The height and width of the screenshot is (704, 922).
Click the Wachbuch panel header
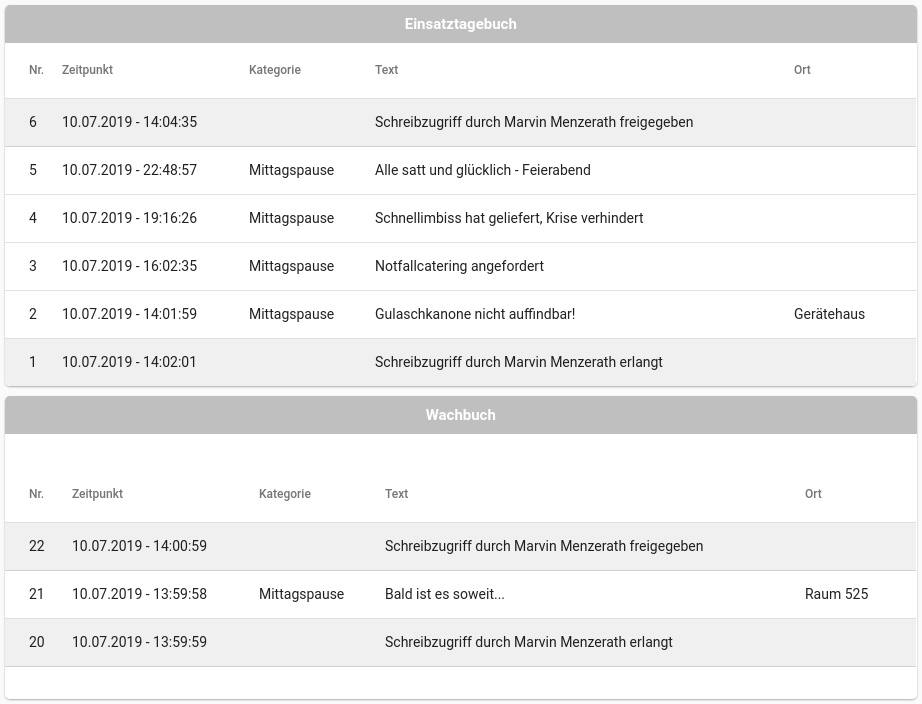460,415
